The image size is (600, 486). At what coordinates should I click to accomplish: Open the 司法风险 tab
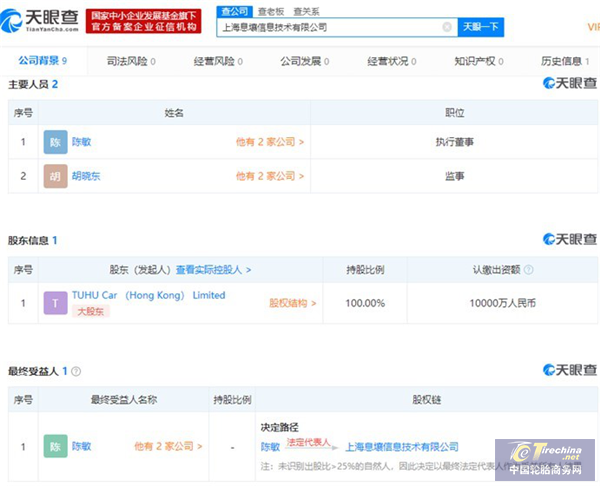pyautogui.click(x=131, y=61)
